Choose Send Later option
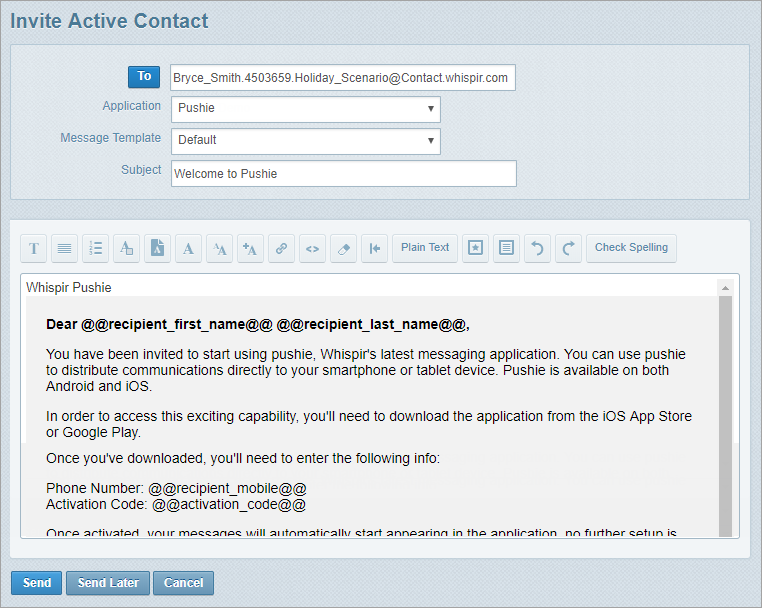The width and height of the screenshot is (762, 608). coord(108,583)
